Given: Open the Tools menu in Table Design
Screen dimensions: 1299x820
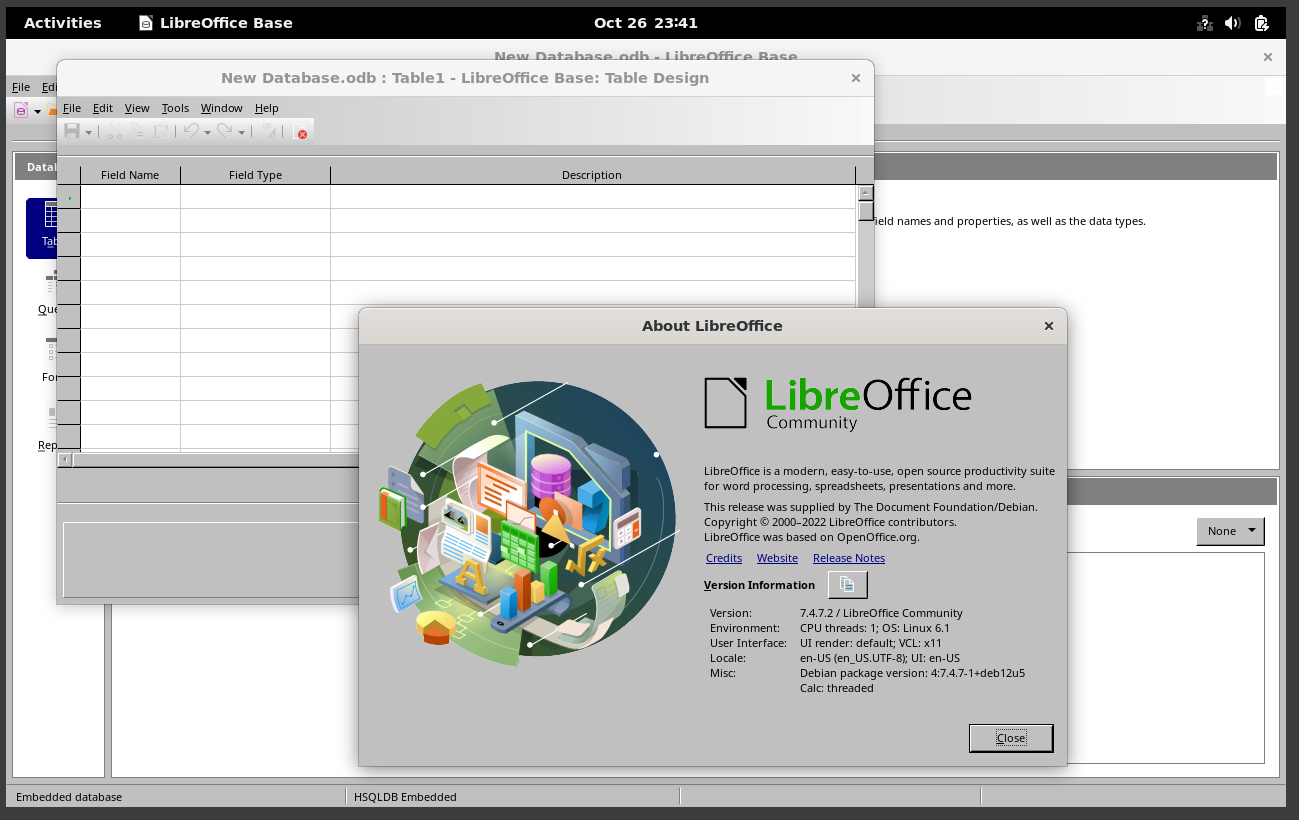Looking at the screenshot, I should pos(175,108).
